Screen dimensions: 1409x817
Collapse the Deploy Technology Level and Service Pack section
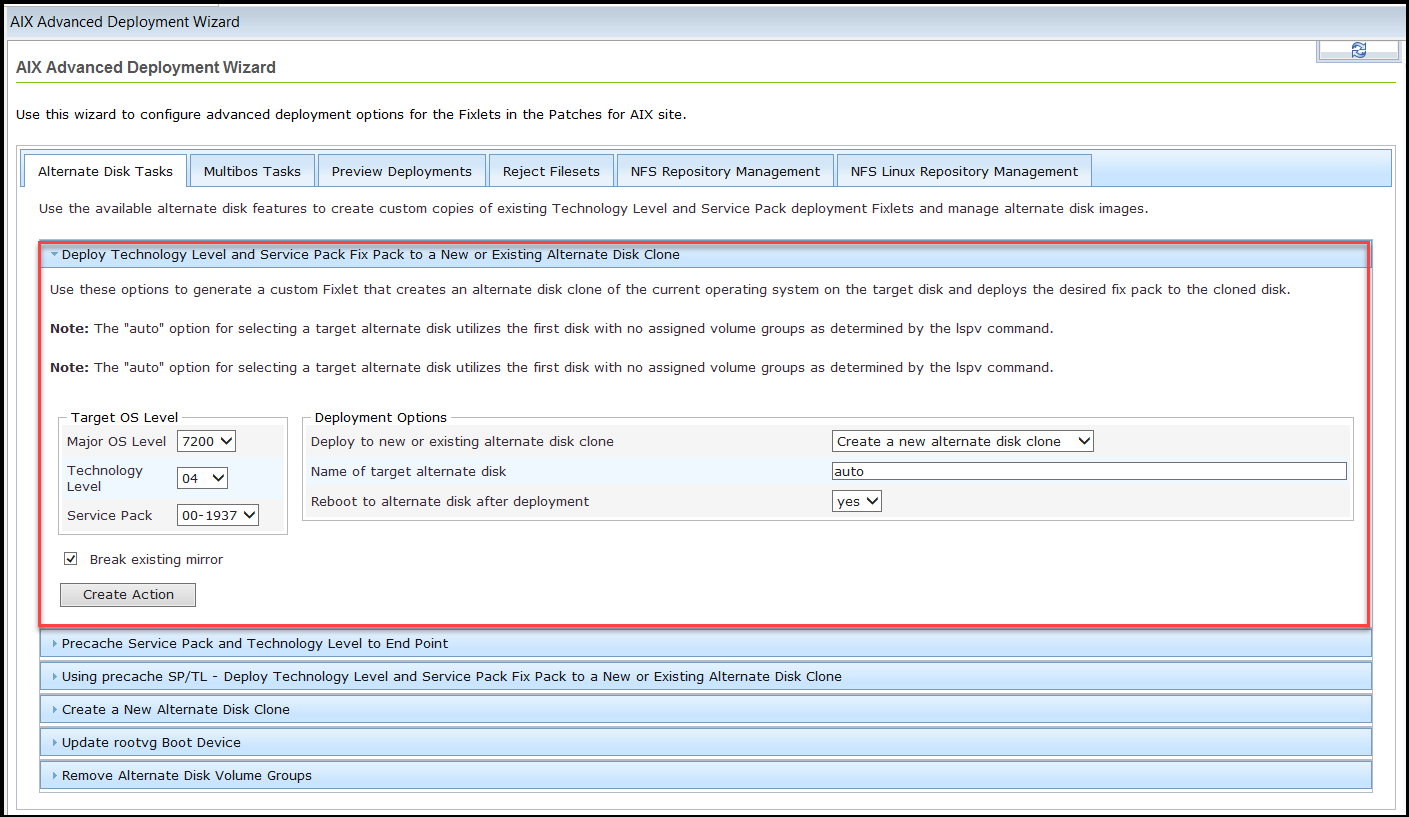704,255
